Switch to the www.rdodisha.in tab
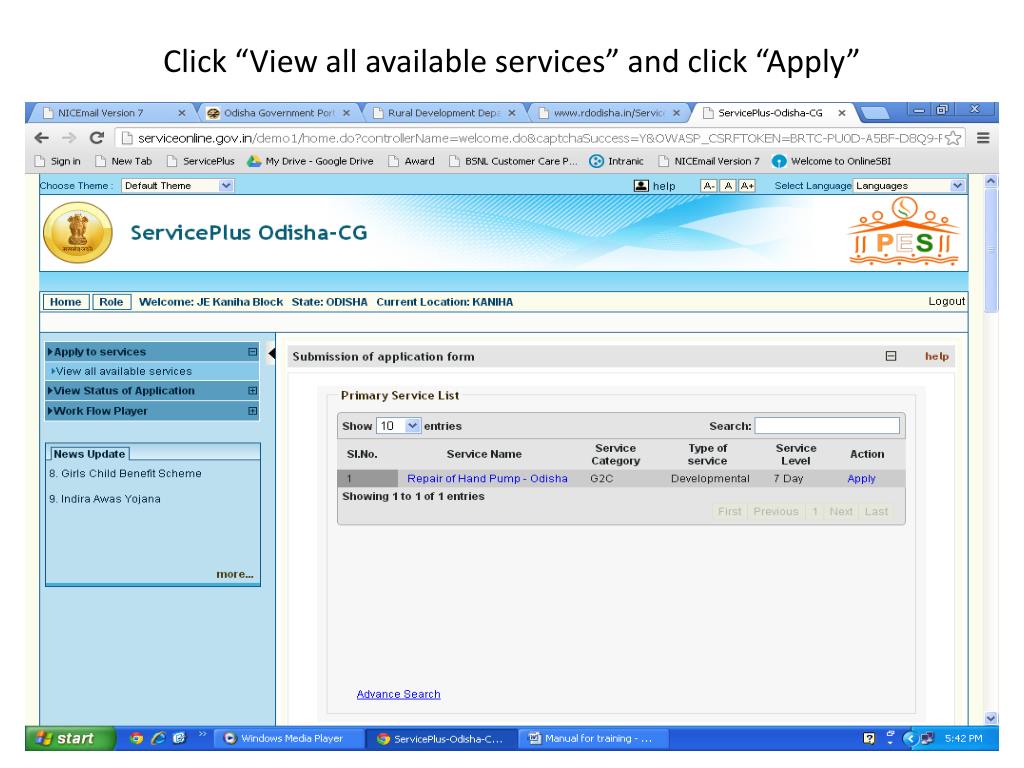The image size is (1024, 768). pyautogui.click(x=609, y=113)
